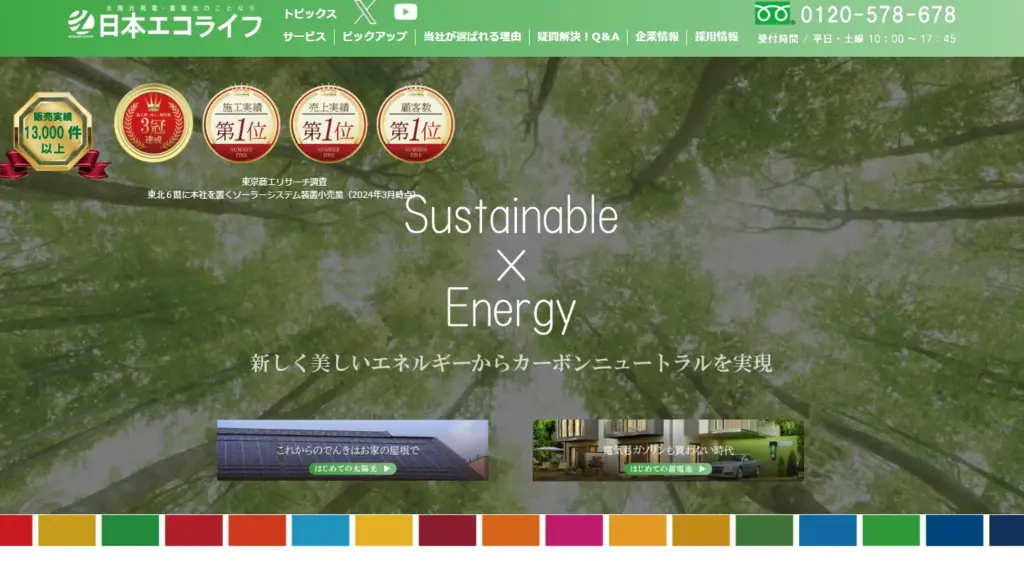Click the leftmost green tile in the color strip
1024x561 pixels.
point(130,530)
